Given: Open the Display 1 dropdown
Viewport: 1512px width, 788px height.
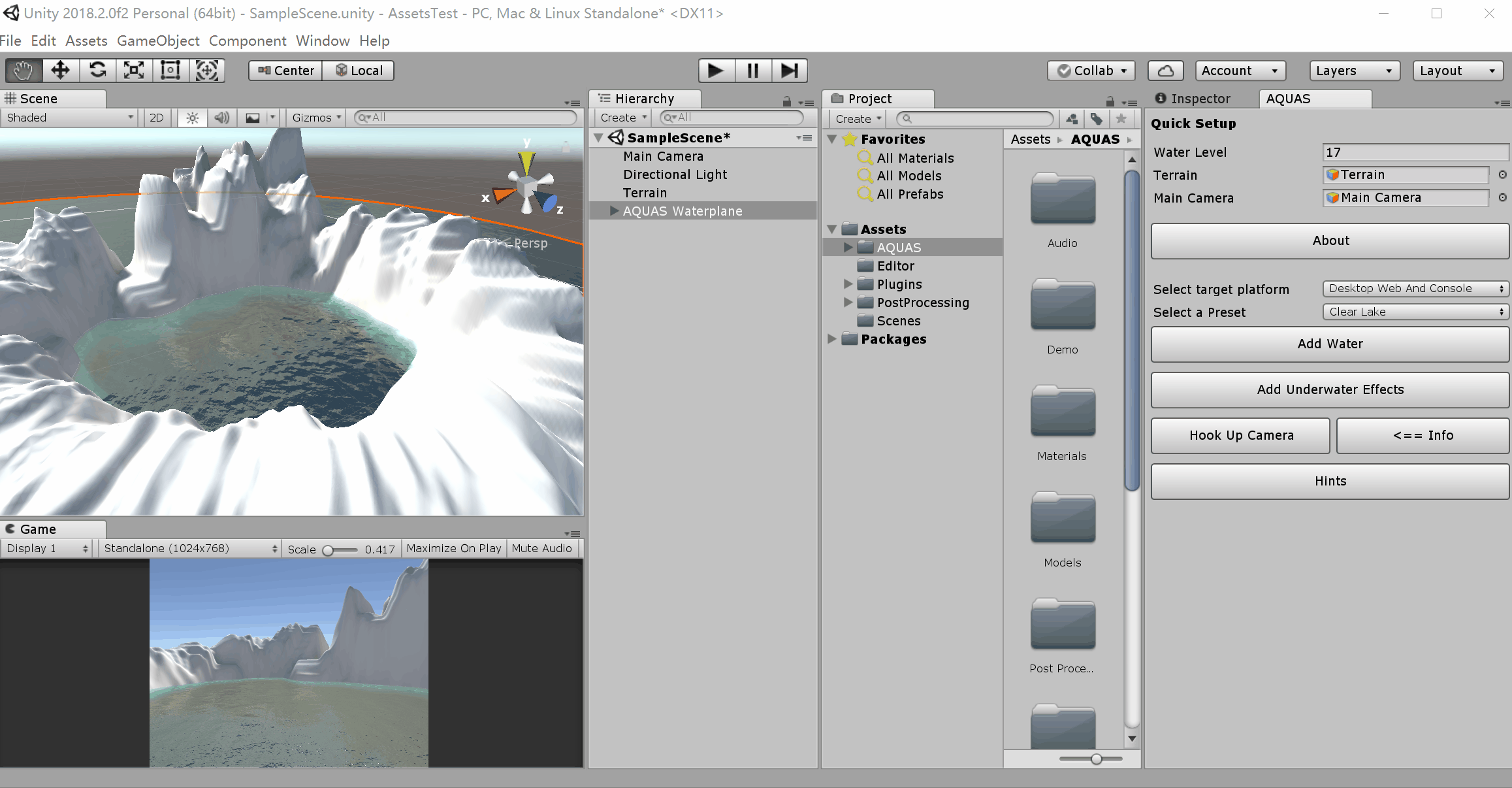Looking at the screenshot, I should pos(46,548).
